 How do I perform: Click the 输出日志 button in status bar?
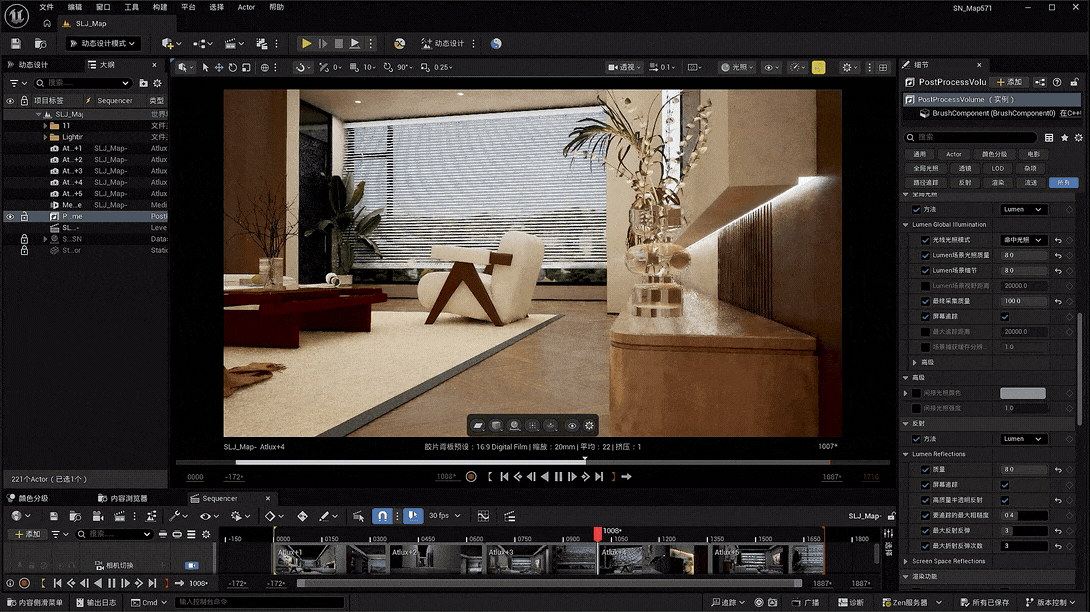(96, 603)
